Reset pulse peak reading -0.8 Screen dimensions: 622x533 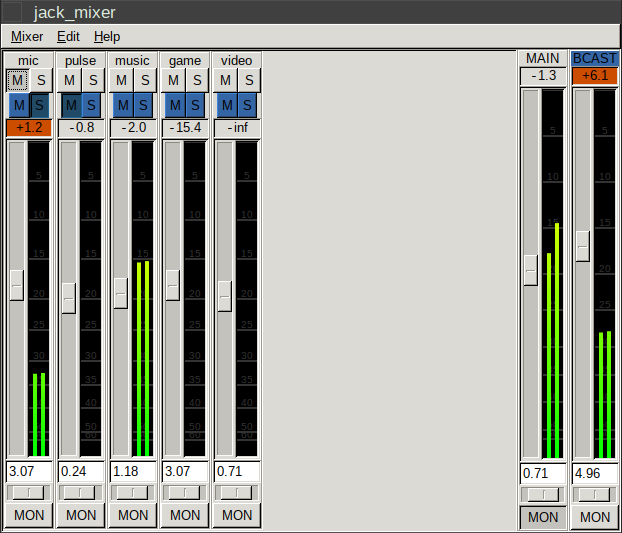coord(81,128)
